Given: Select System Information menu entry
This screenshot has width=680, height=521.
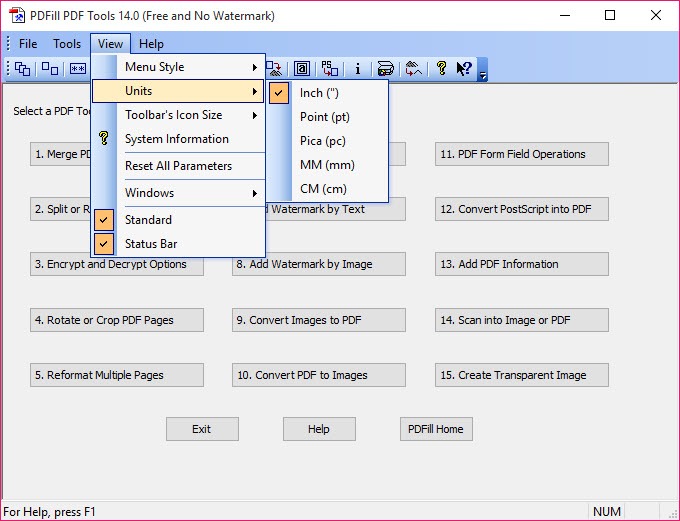Looking at the screenshot, I should tap(178, 139).
